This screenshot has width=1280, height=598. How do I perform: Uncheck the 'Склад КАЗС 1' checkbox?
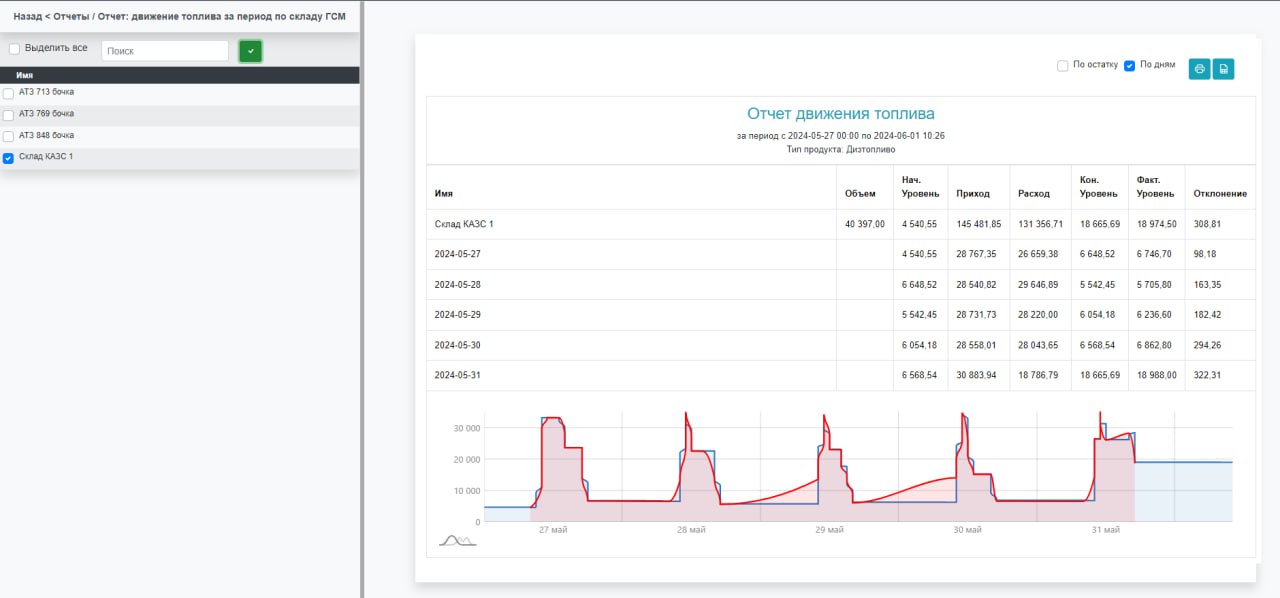tap(9, 158)
